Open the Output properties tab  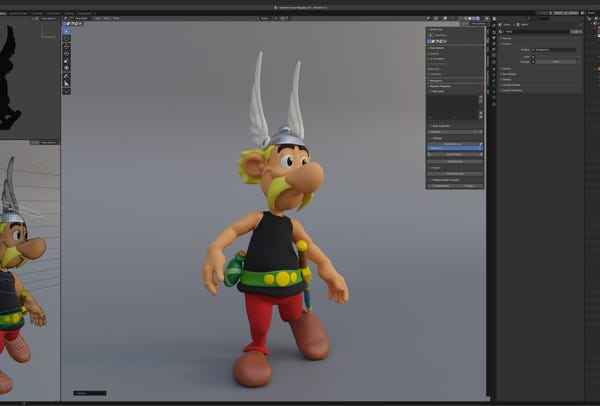point(494,38)
